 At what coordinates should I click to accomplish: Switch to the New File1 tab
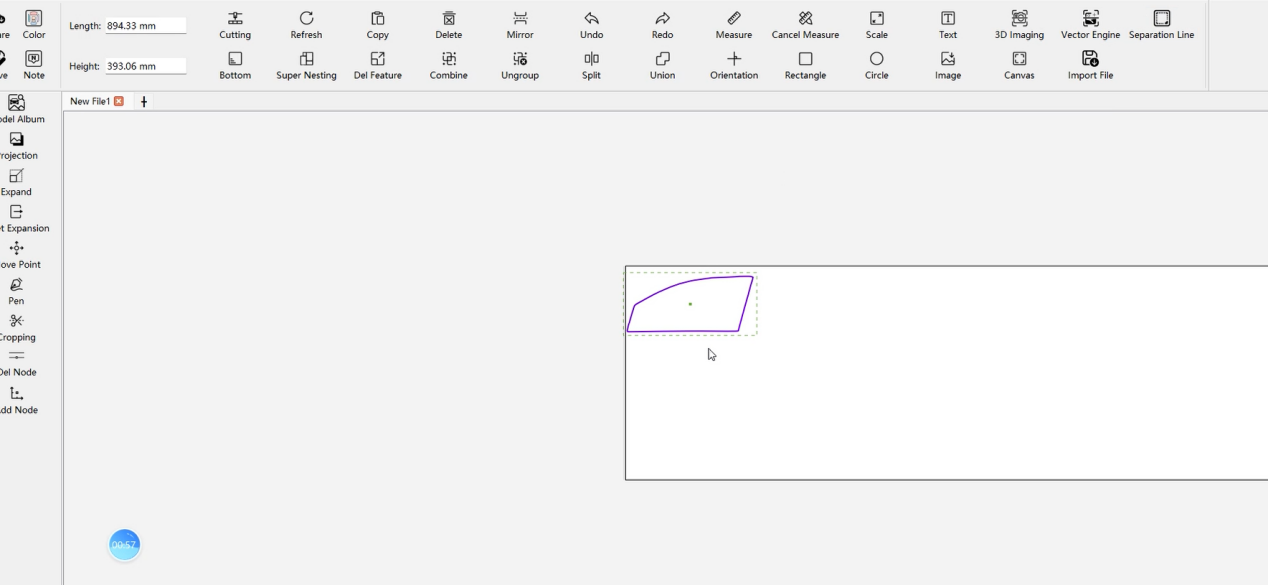click(92, 100)
